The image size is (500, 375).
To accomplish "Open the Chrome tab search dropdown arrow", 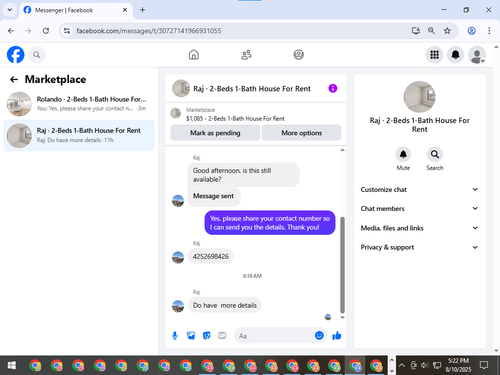I will coord(10,10).
